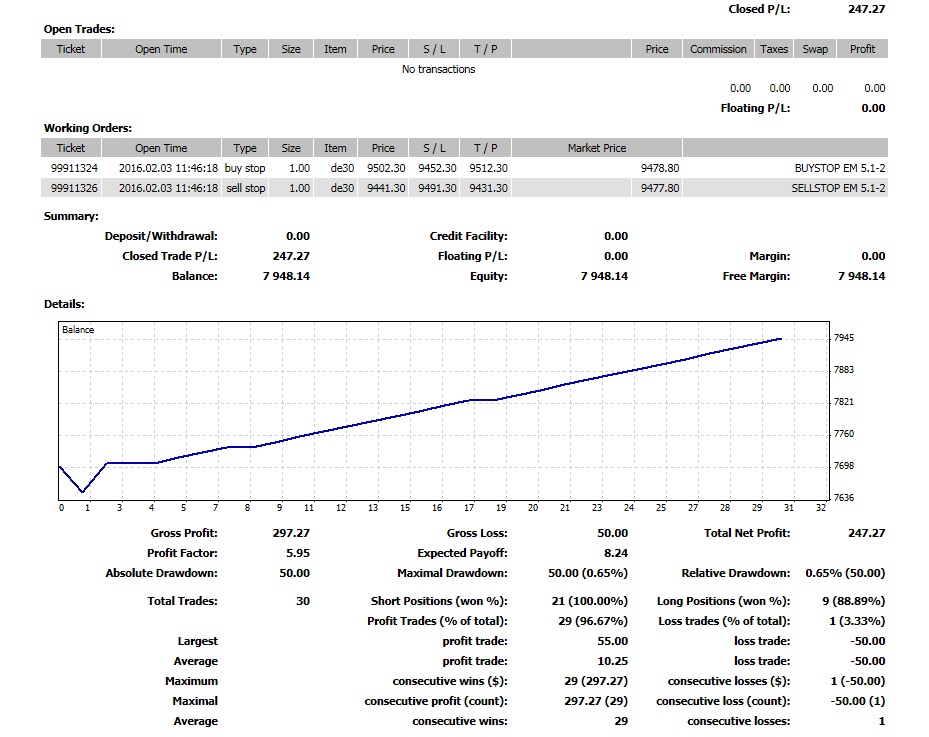Image resolution: width=929 pixels, height=737 pixels.
Task: Click the Gross Loss label
Action: tap(477, 533)
